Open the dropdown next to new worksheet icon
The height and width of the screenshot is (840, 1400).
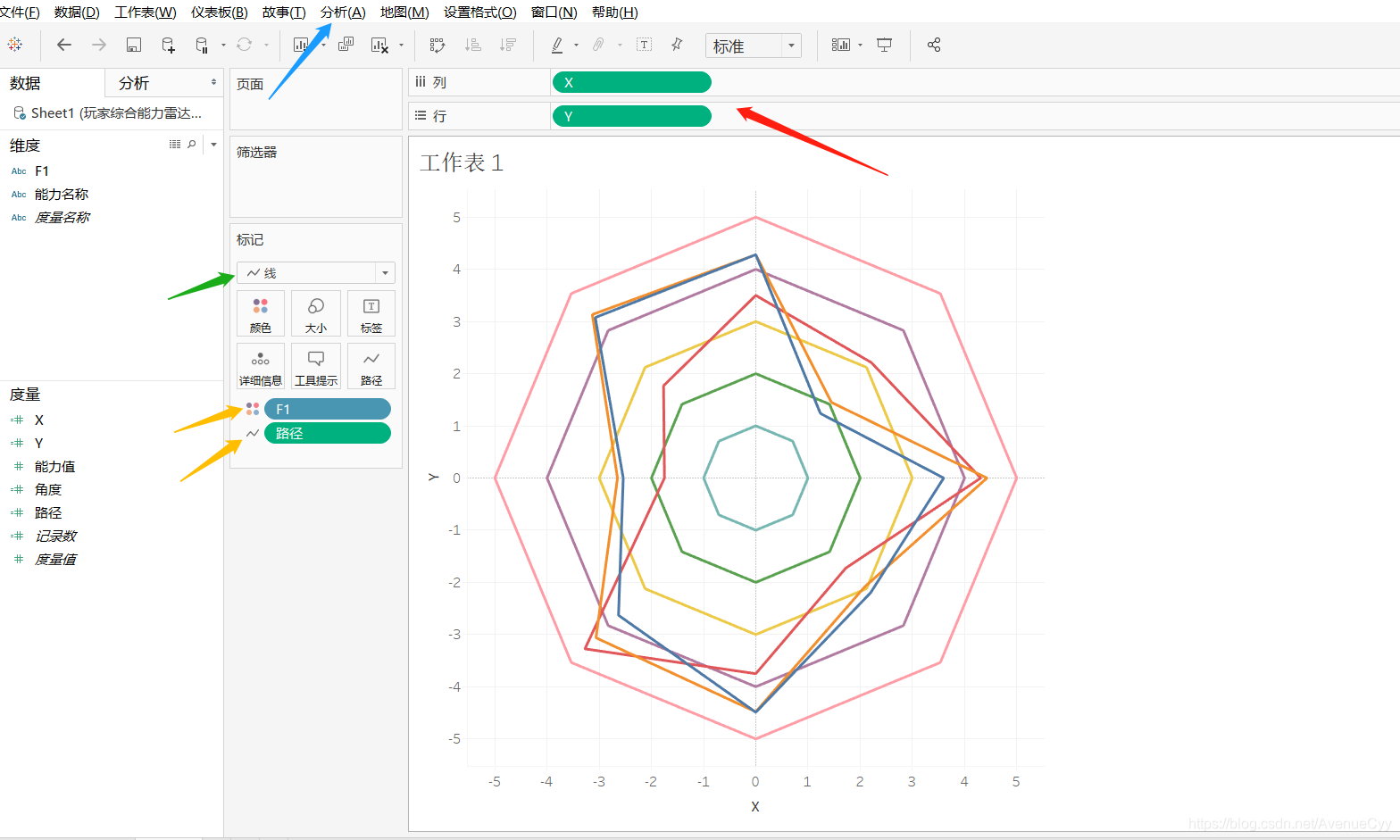(322, 45)
